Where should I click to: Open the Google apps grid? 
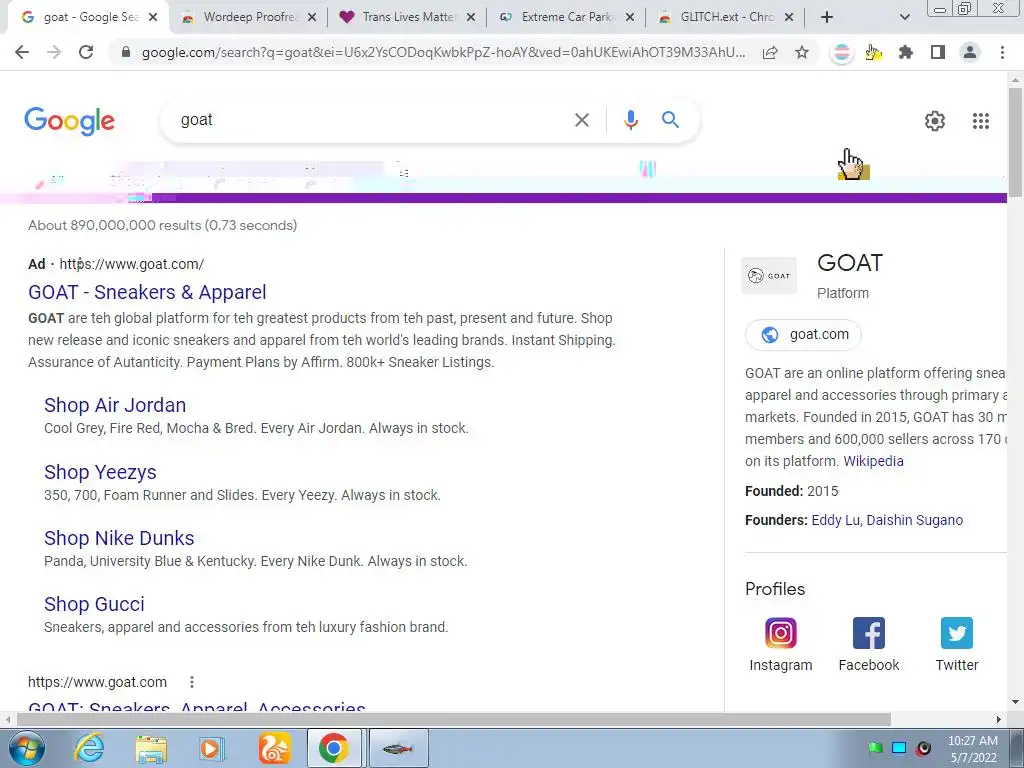pyautogui.click(x=980, y=121)
